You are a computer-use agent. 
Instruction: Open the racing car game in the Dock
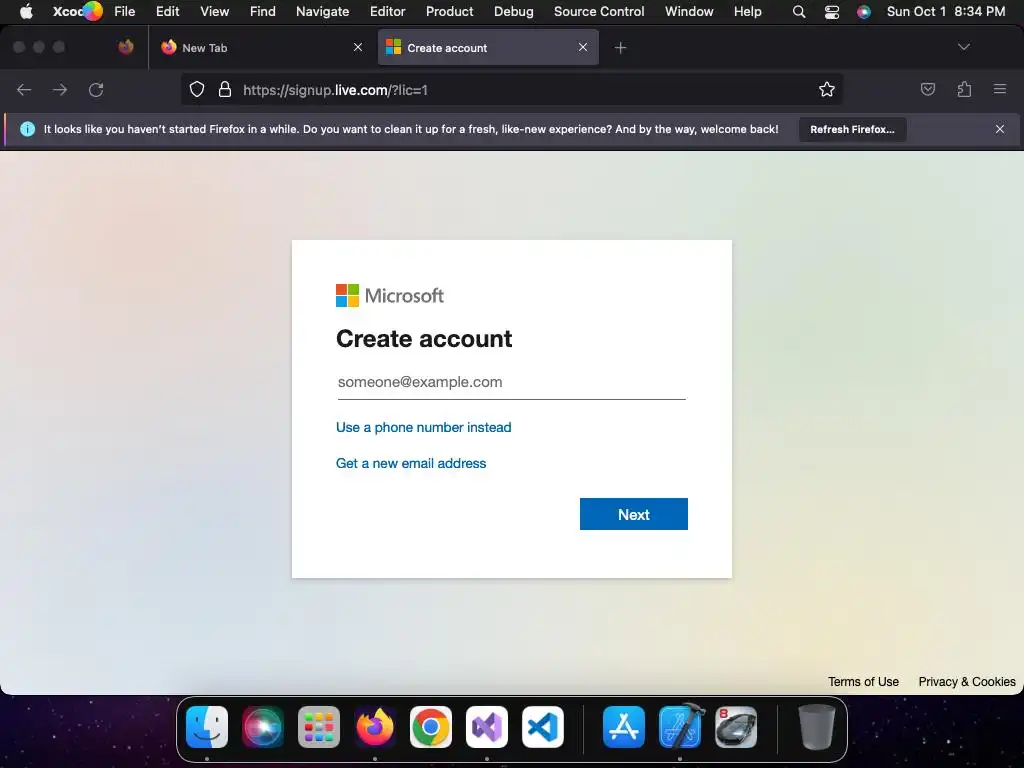[736, 727]
